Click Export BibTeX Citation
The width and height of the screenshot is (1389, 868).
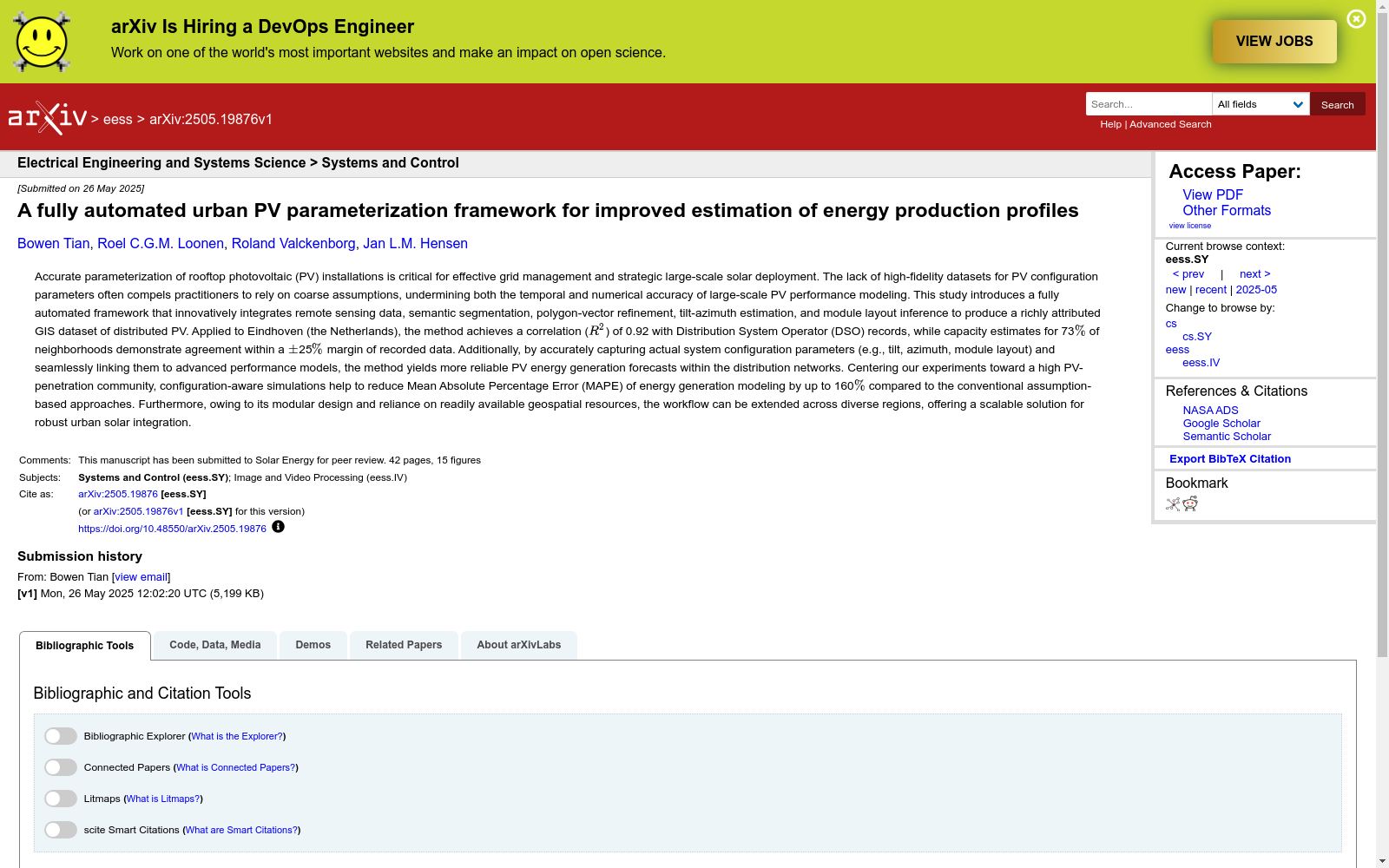[1230, 459]
